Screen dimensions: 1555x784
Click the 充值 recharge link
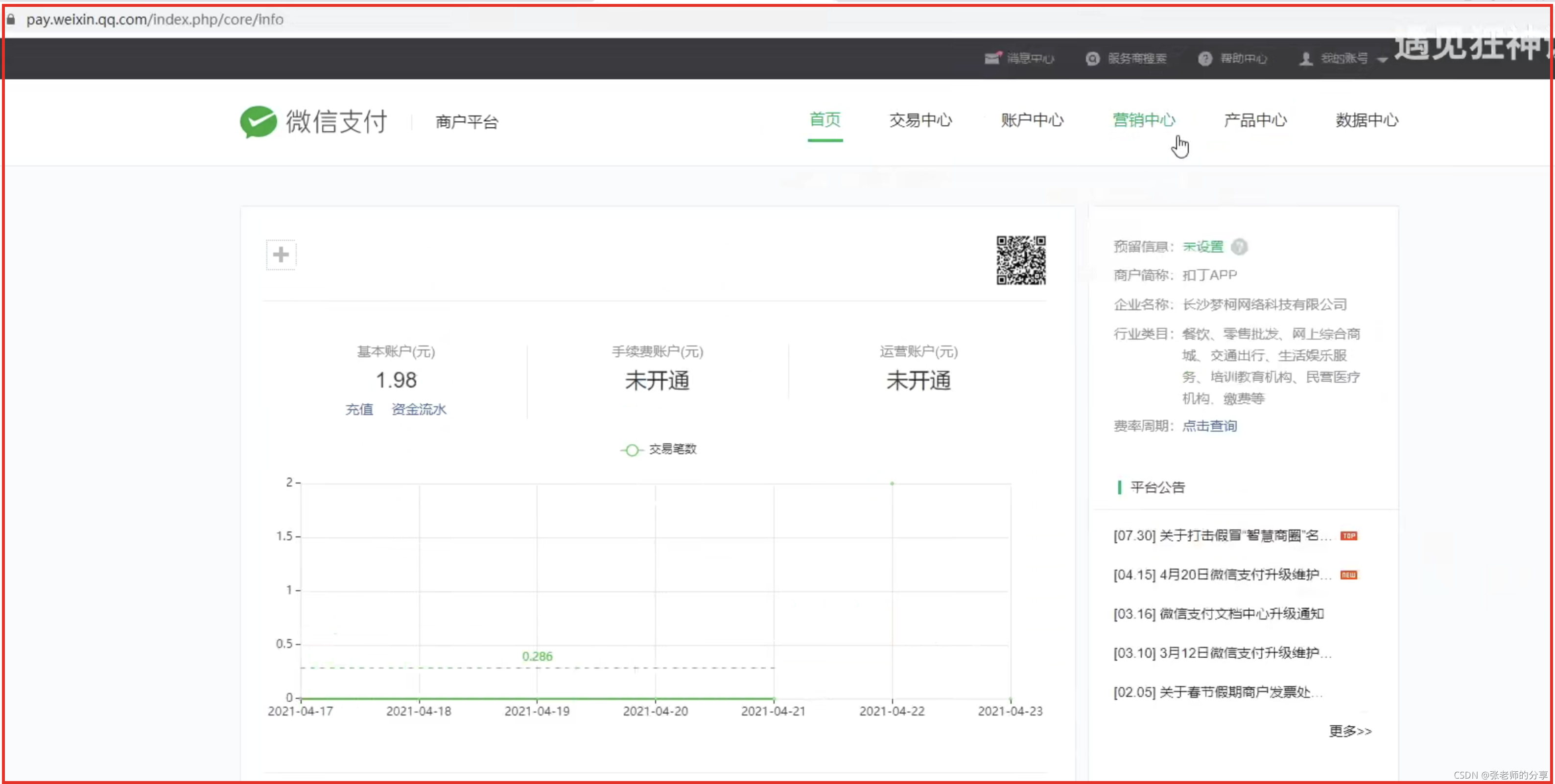[x=358, y=410]
